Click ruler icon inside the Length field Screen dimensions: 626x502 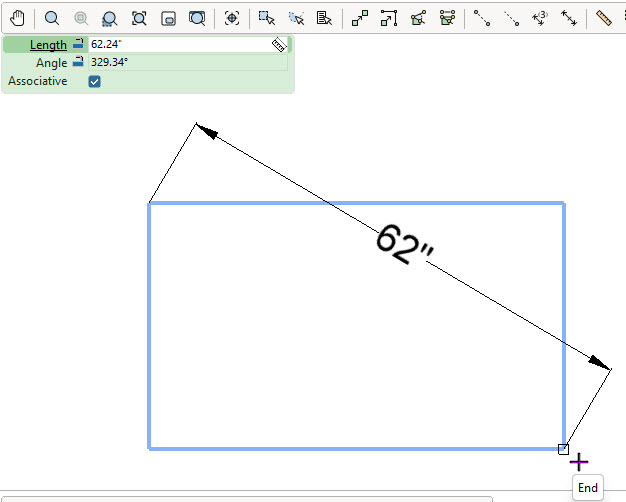click(x=279, y=45)
